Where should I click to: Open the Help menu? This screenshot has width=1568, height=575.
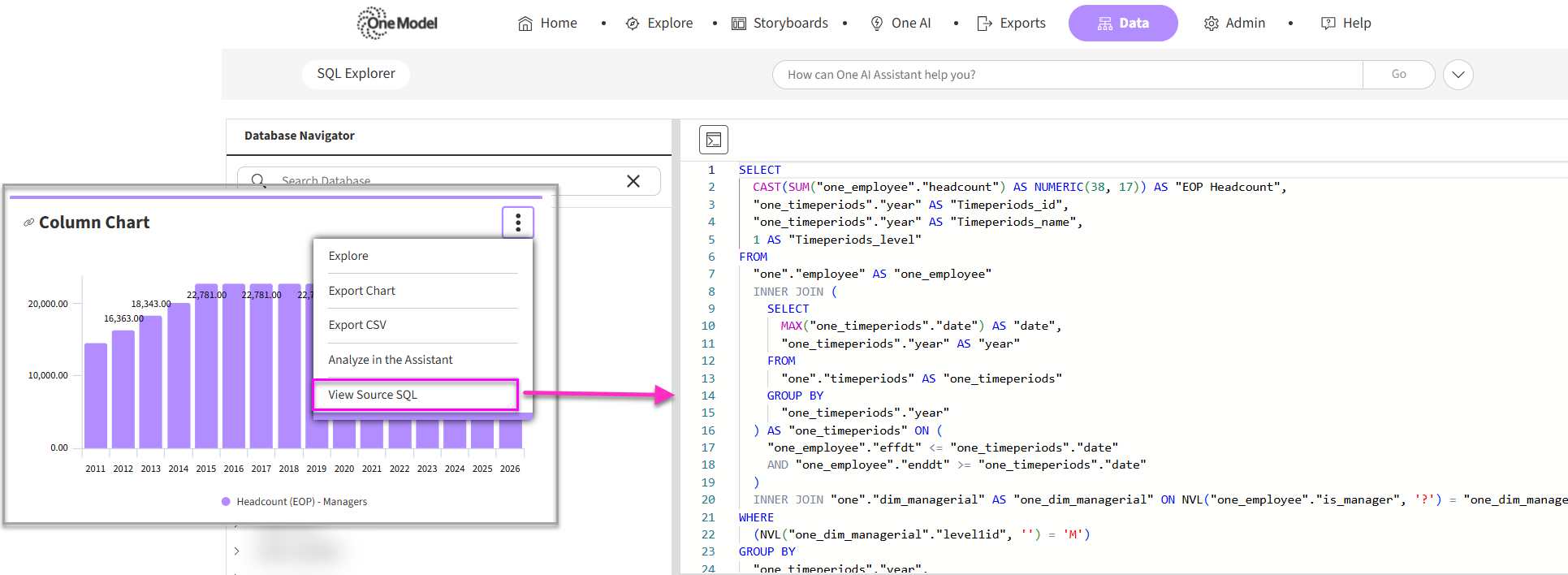pyautogui.click(x=1346, y=24)
